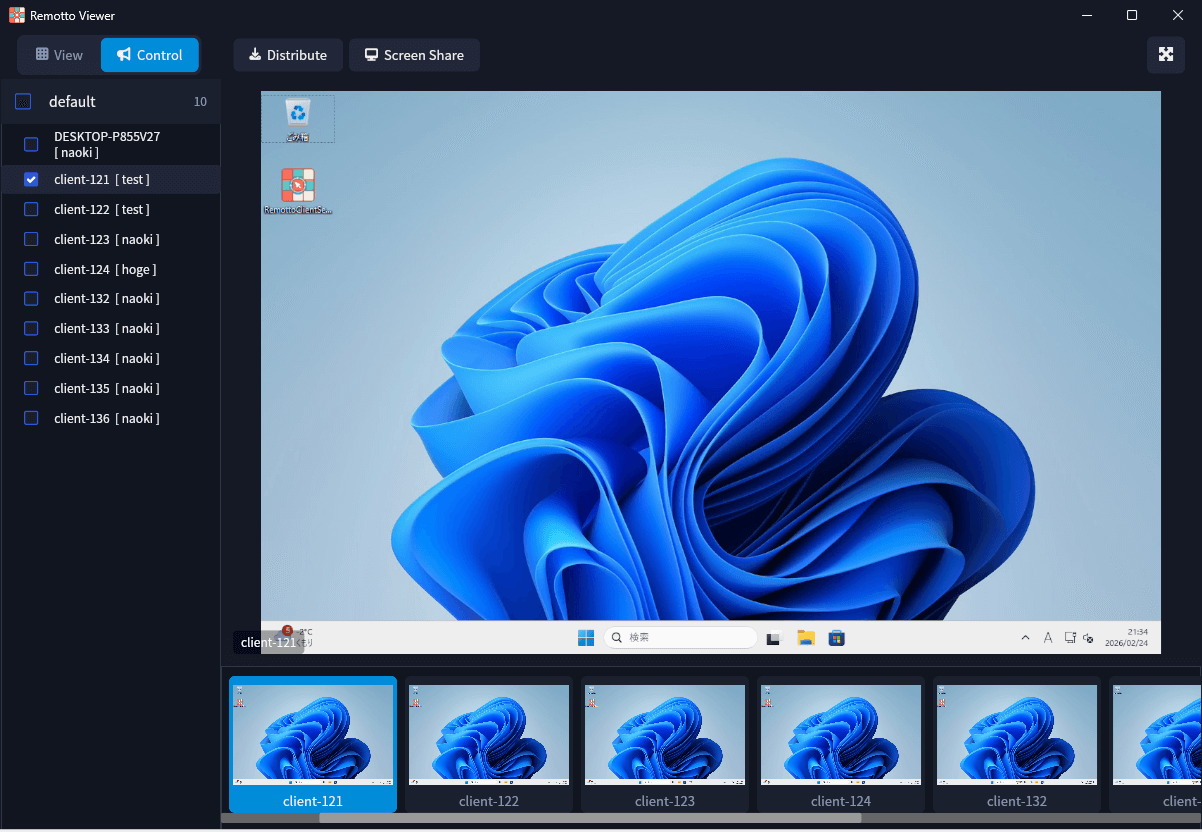Viewport: 1202px width, 832px height.
Task: Open Microsoft Store in the remote taskbar
Action: point(837,638)
